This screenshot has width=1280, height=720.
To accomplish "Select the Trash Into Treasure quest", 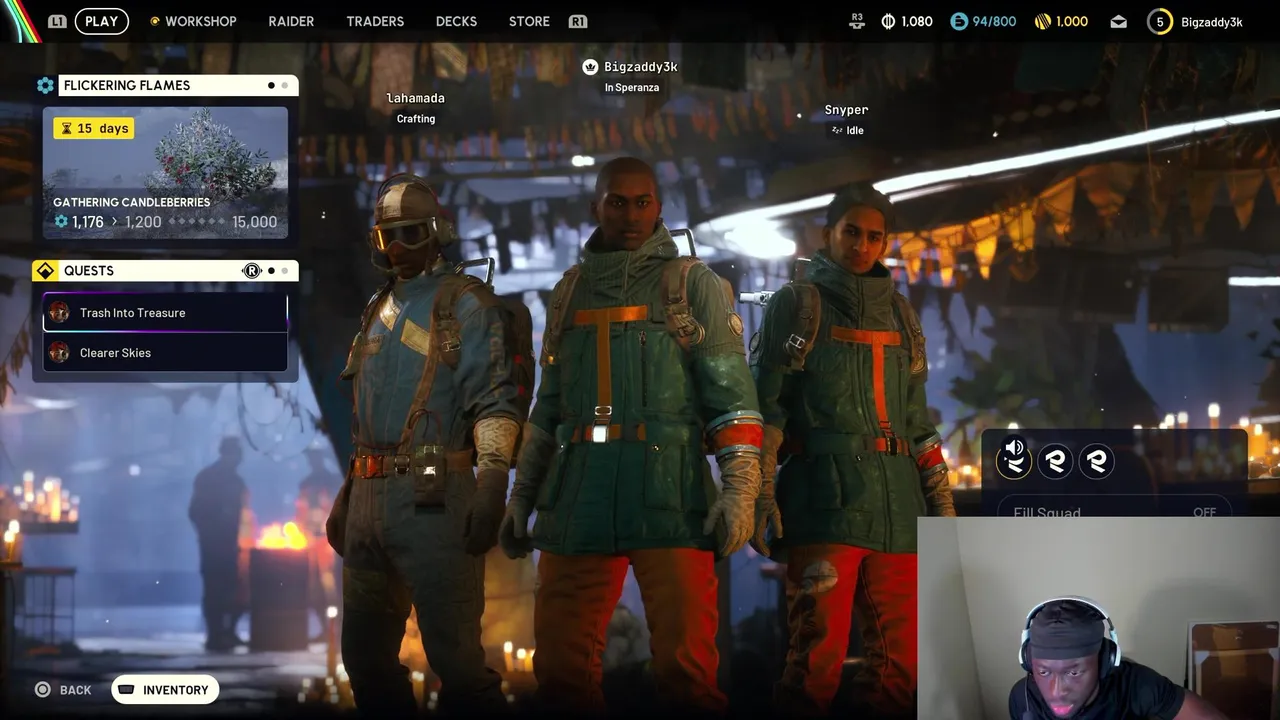I will pyautogui.click(x=165, y=313).
